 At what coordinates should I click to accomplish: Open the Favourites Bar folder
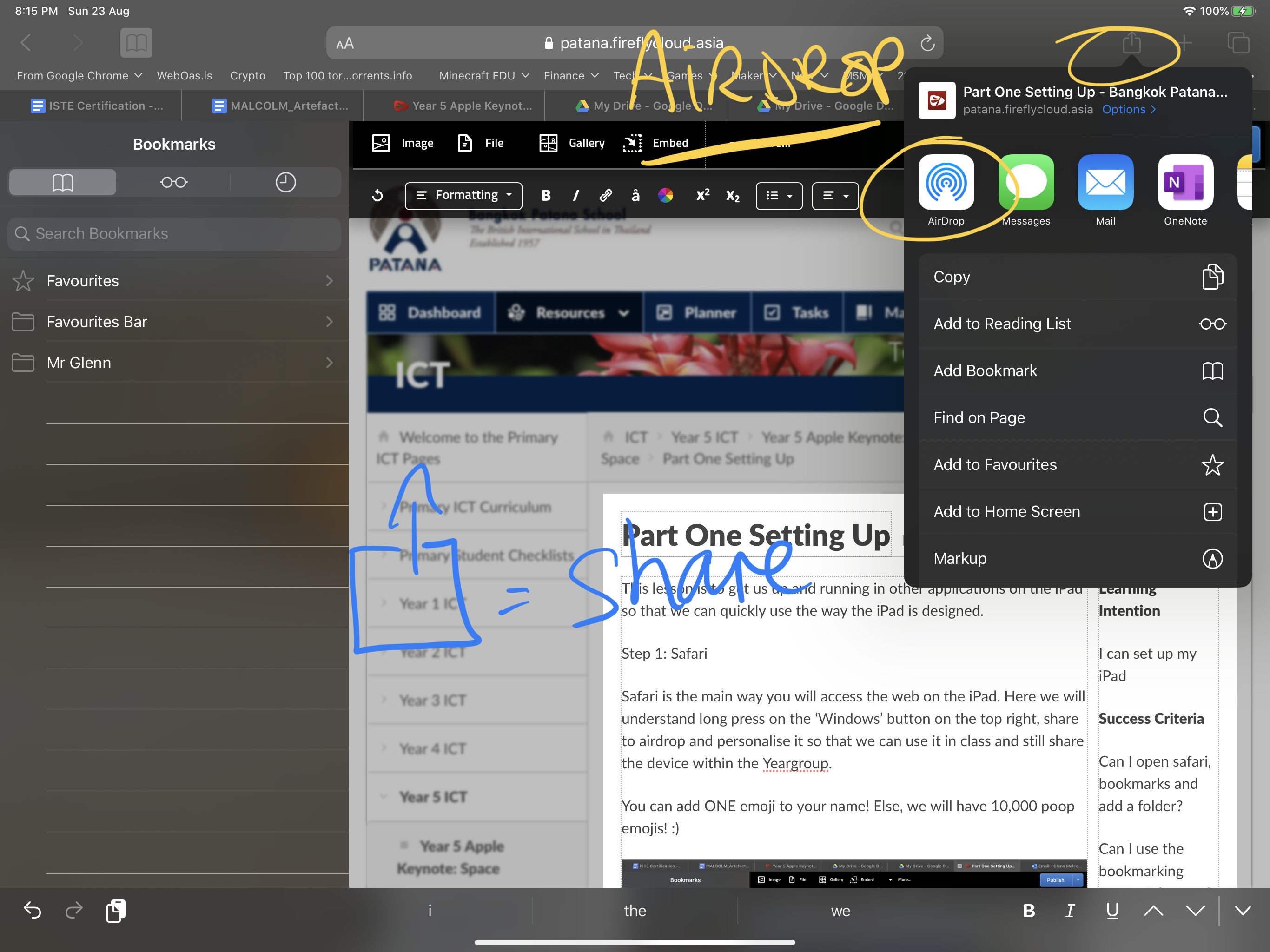(174, 322)
